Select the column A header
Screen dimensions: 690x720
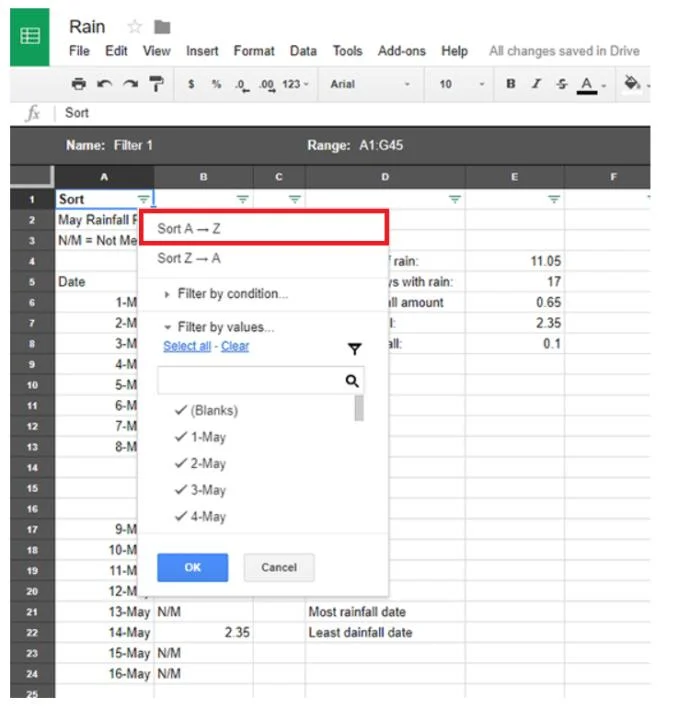click(x=104, y=177)
